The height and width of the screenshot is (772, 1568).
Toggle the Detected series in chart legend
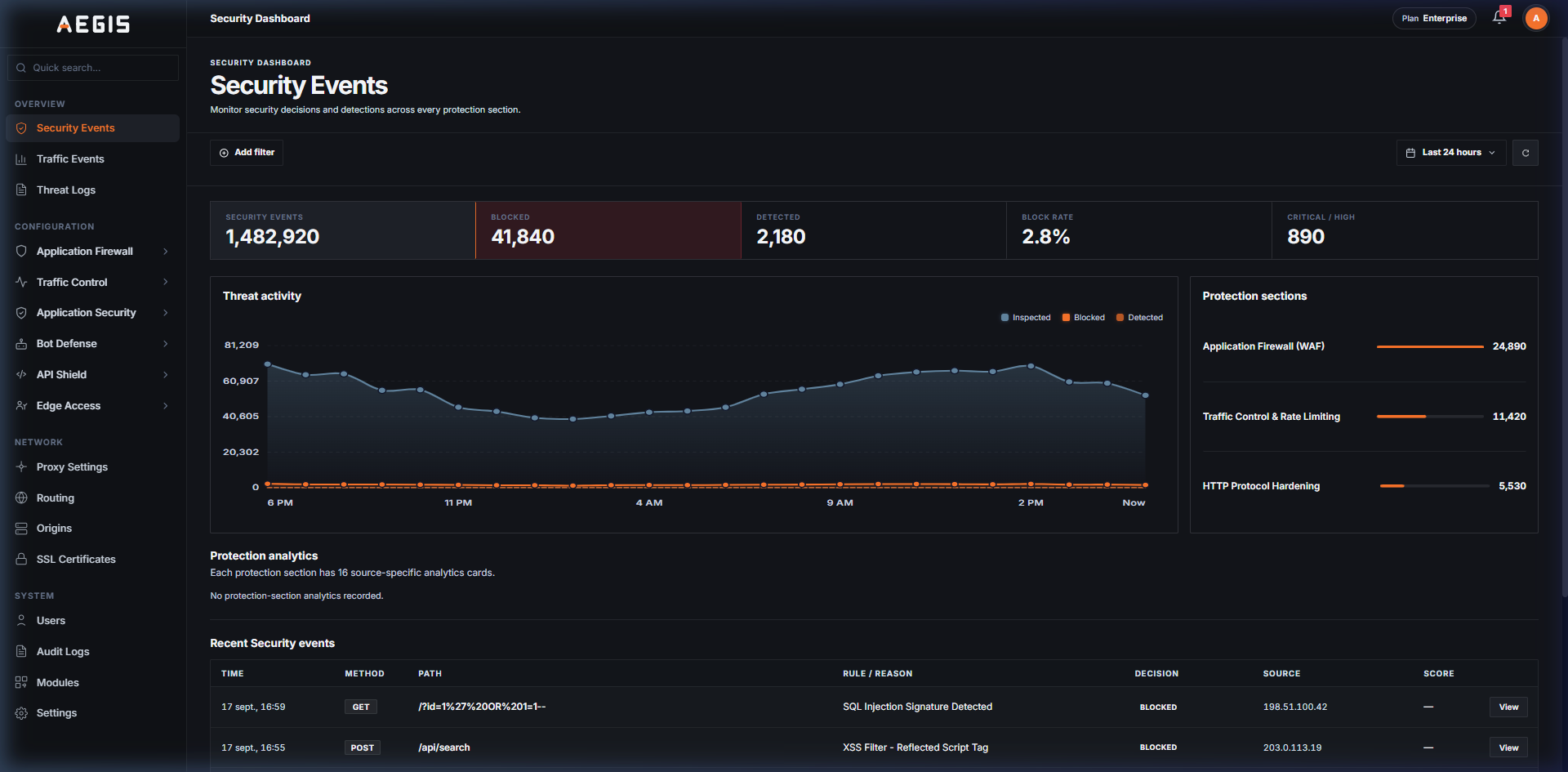[x=1139, y=318]
